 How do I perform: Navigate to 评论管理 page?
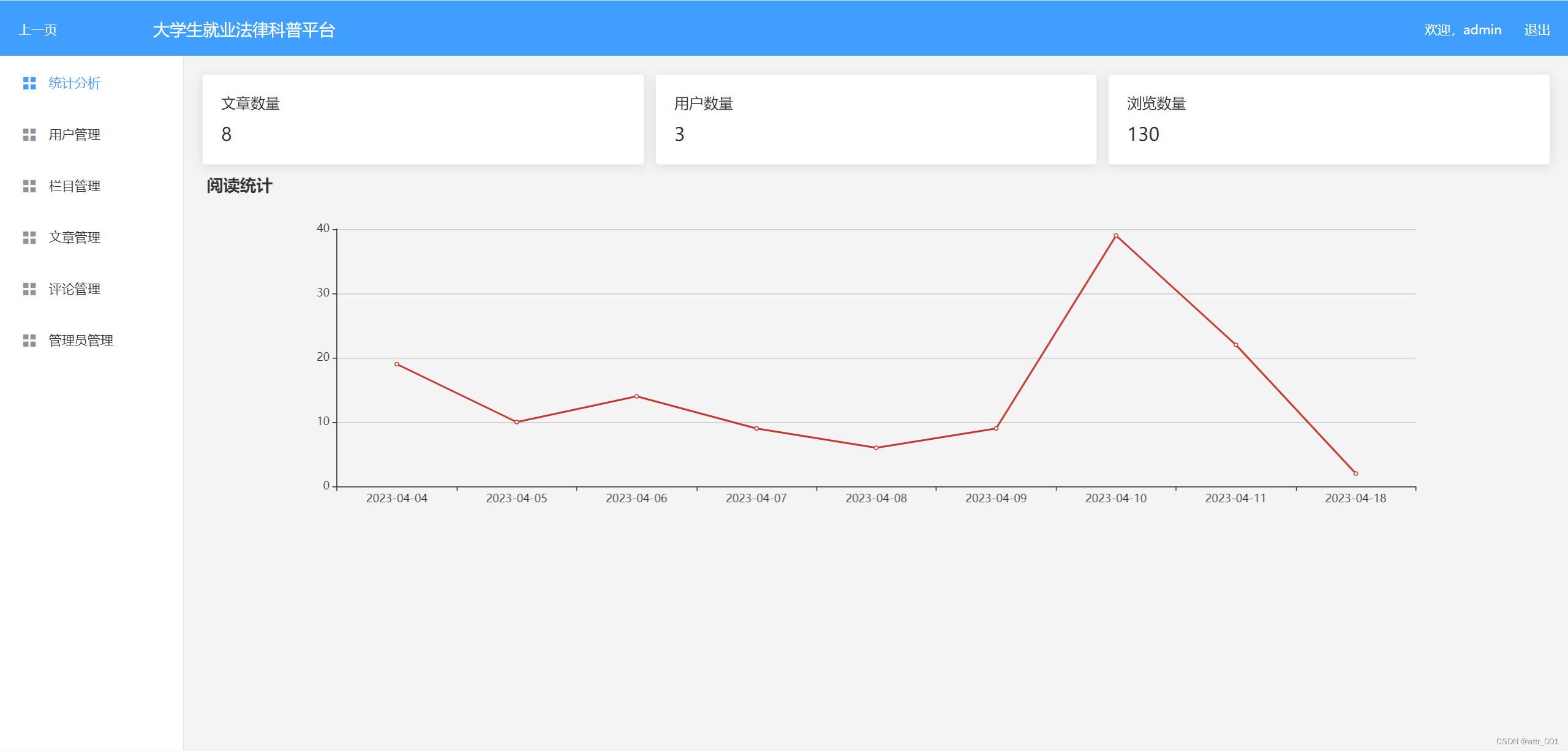coord(74,289)
